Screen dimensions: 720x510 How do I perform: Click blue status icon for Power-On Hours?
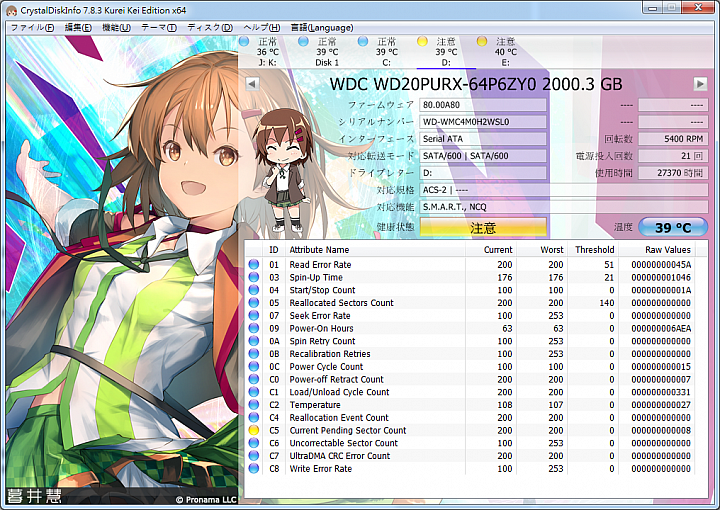click(x=253, y=328)
